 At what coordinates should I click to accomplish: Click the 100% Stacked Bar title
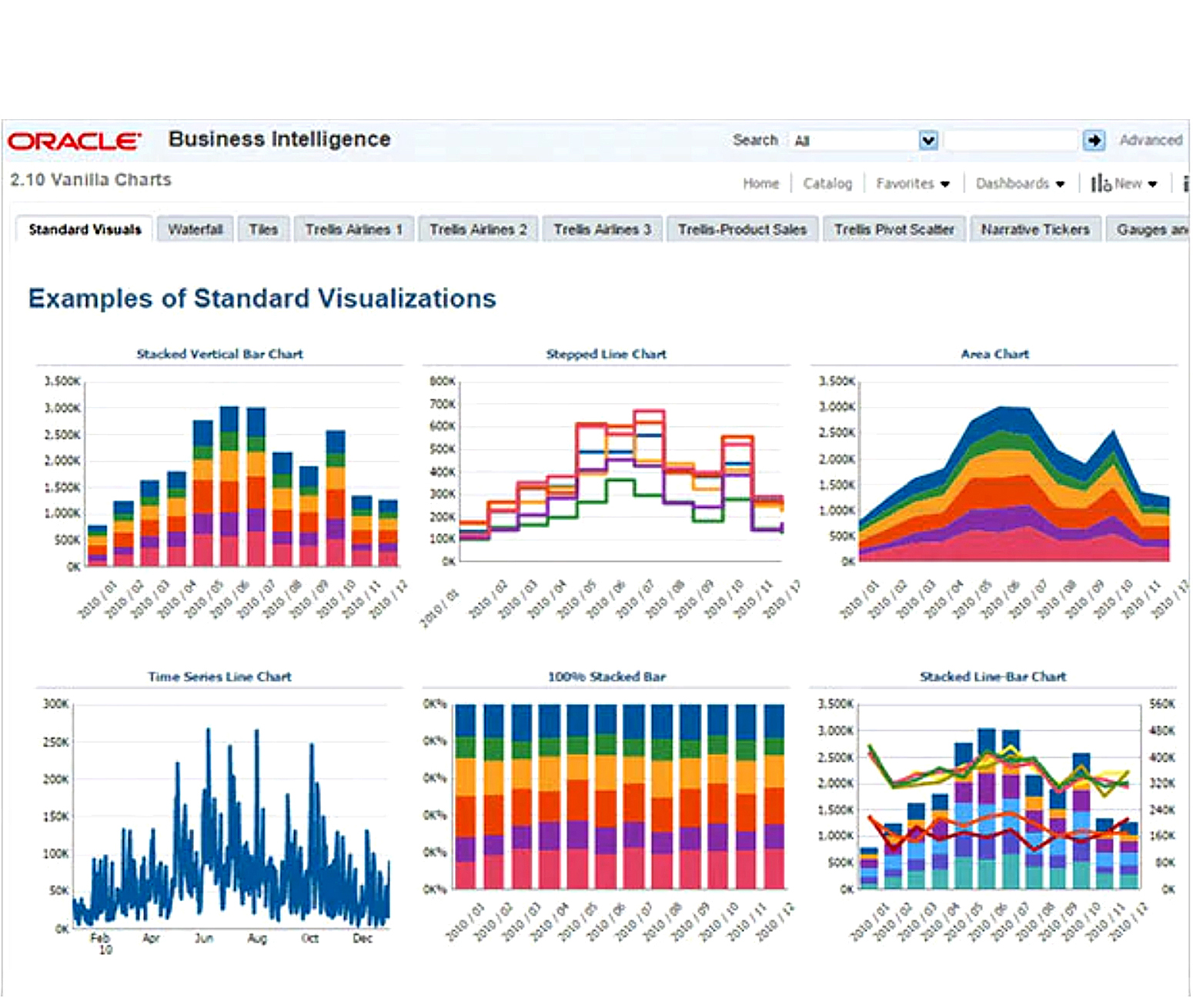click(x=607, y=676)
